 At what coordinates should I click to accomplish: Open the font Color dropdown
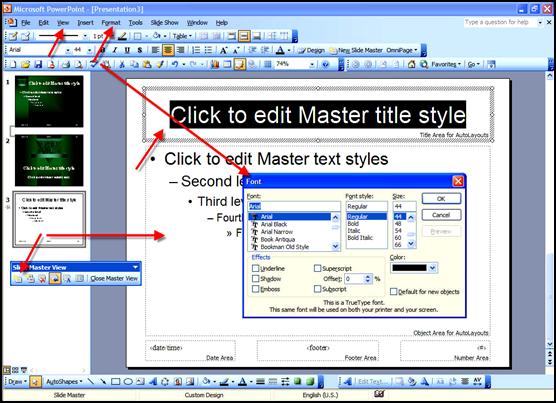click(433, 268)
